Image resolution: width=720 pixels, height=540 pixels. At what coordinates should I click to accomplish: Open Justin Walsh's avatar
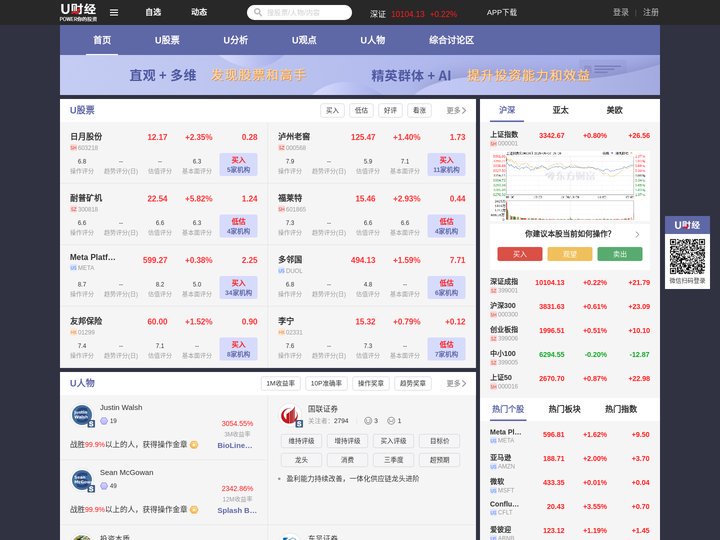click(82, 415)
